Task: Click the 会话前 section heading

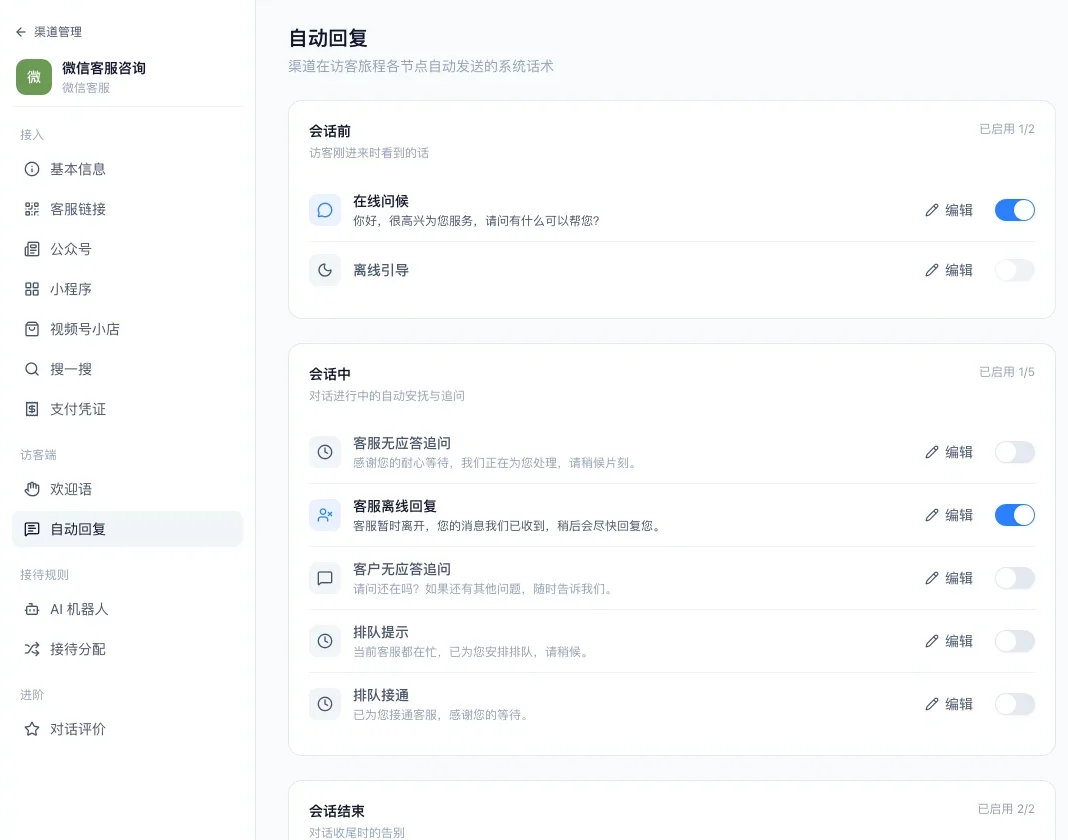Action: [x=330, y=131]
